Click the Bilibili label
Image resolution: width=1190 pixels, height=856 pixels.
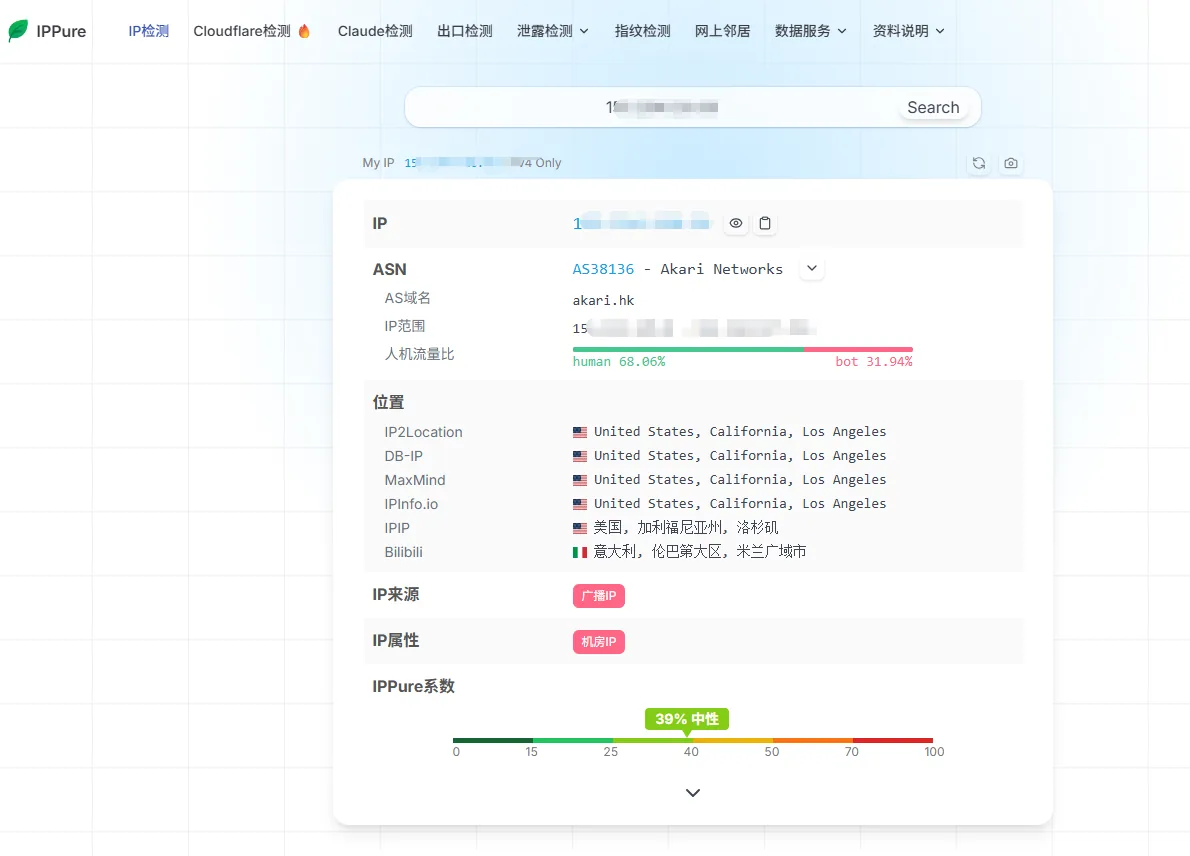click(x=404, y=552)
